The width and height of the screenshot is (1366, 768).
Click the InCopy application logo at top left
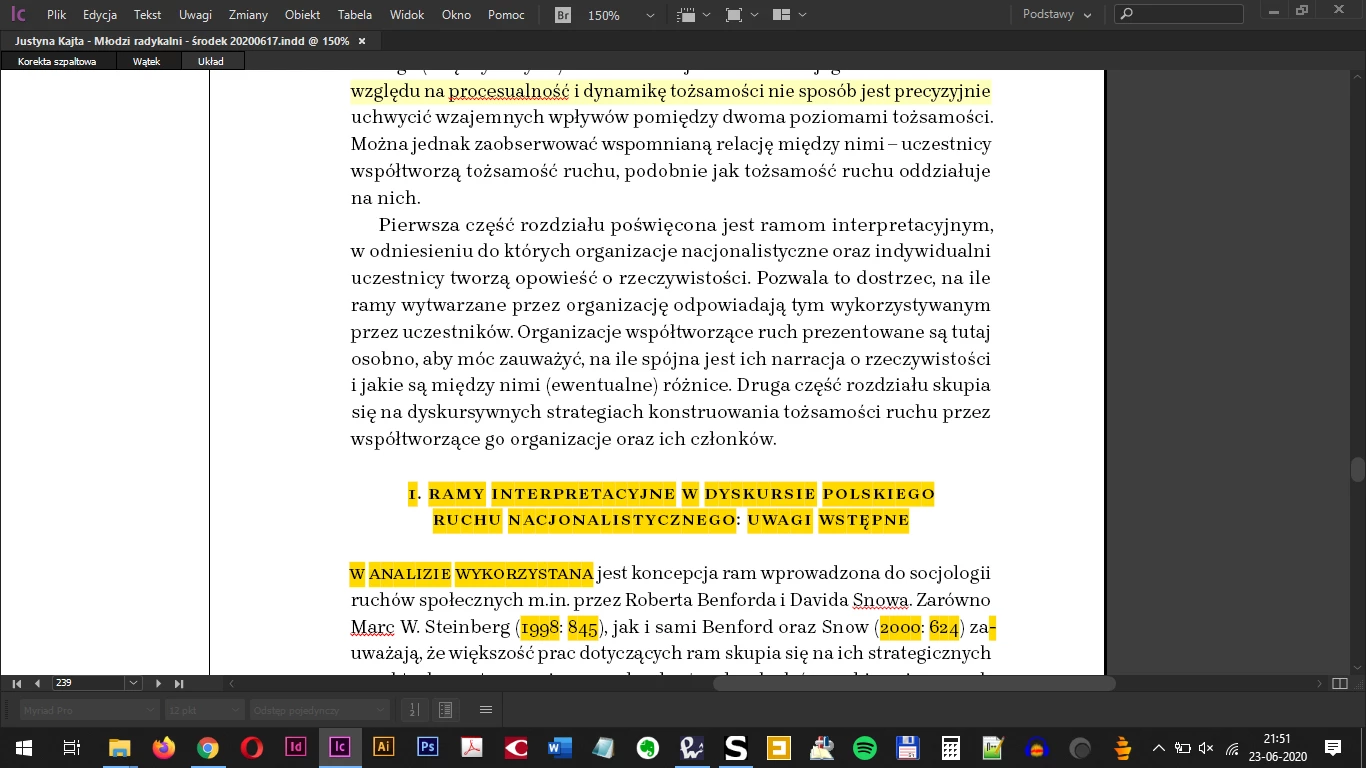(17, 15)
